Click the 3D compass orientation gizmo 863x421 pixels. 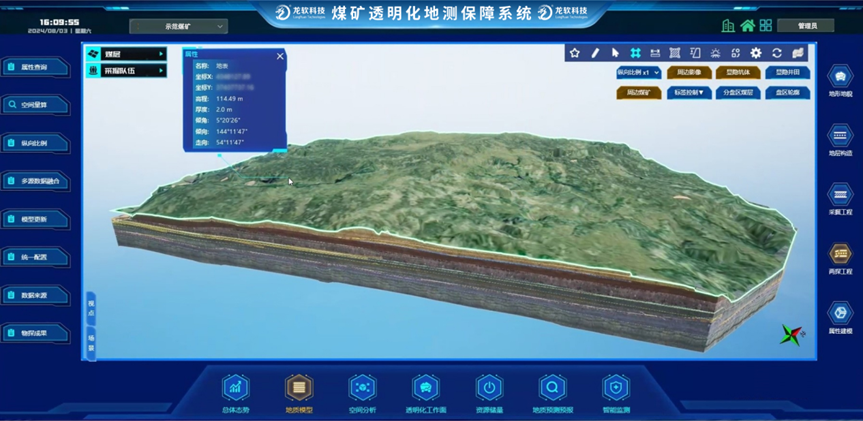[792, 334]
